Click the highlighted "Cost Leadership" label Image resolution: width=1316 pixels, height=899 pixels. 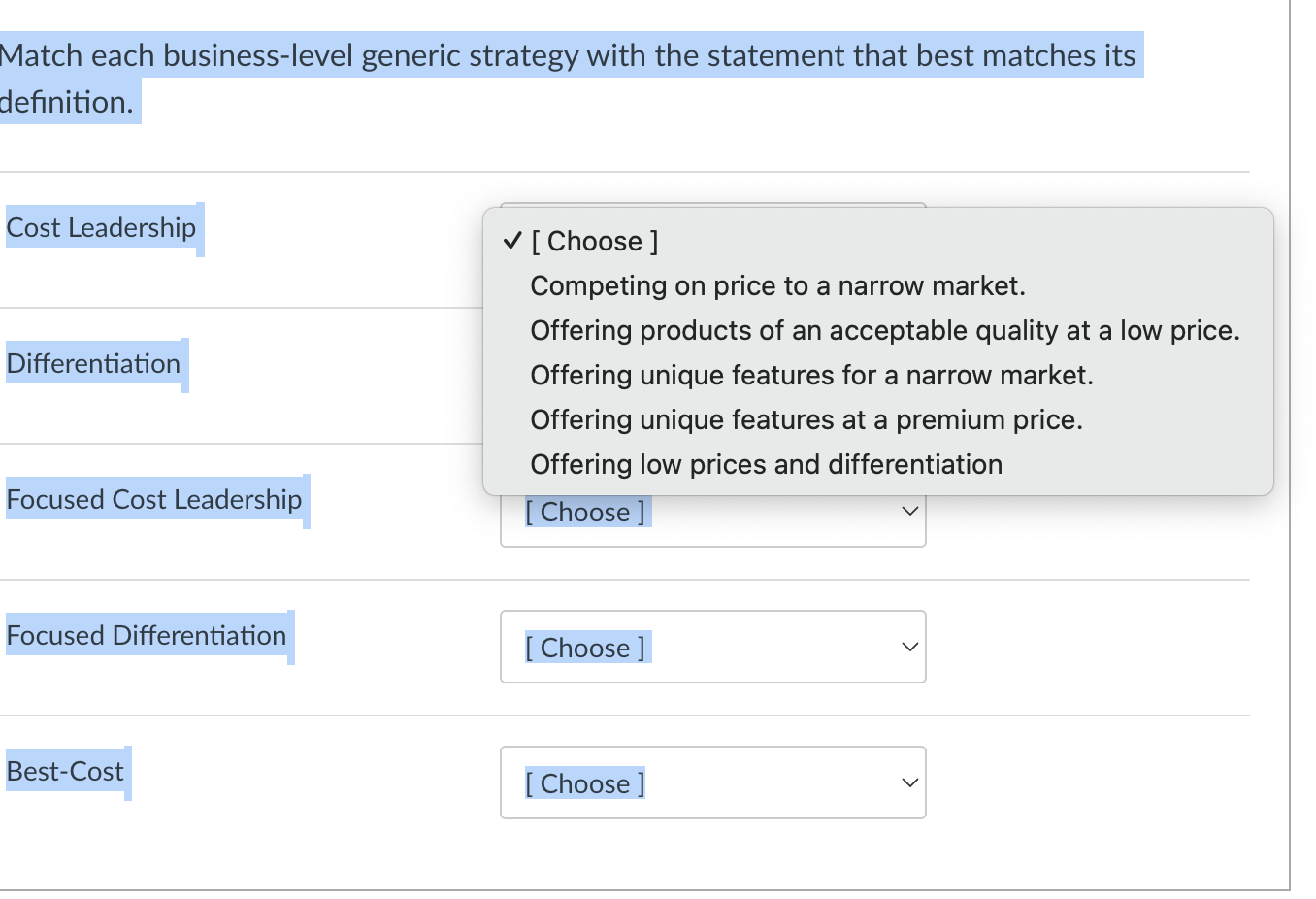pyautogui.click(x=101, y=227)
